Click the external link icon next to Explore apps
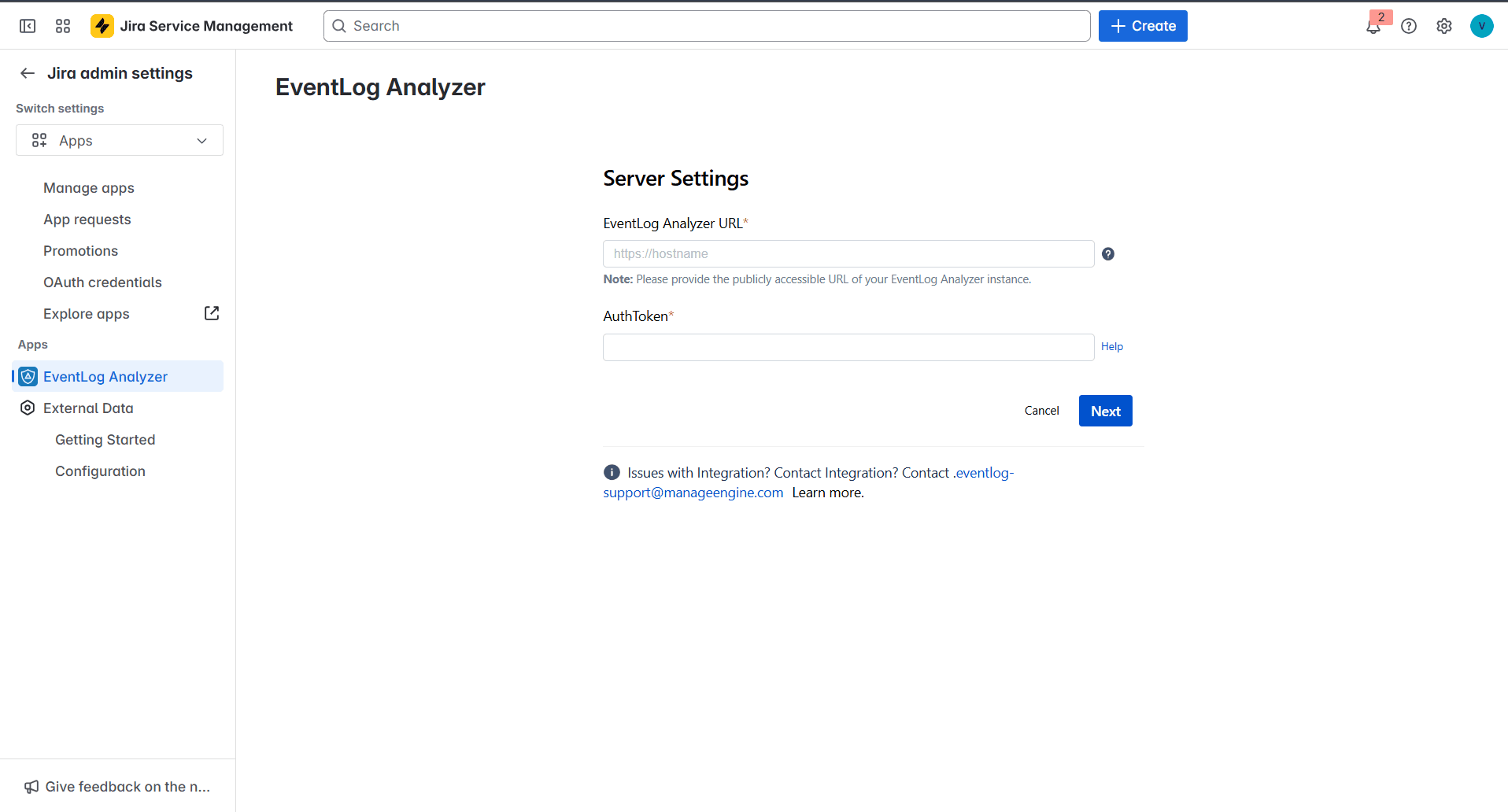This screenshot has height=812, width=1508. 212,313
